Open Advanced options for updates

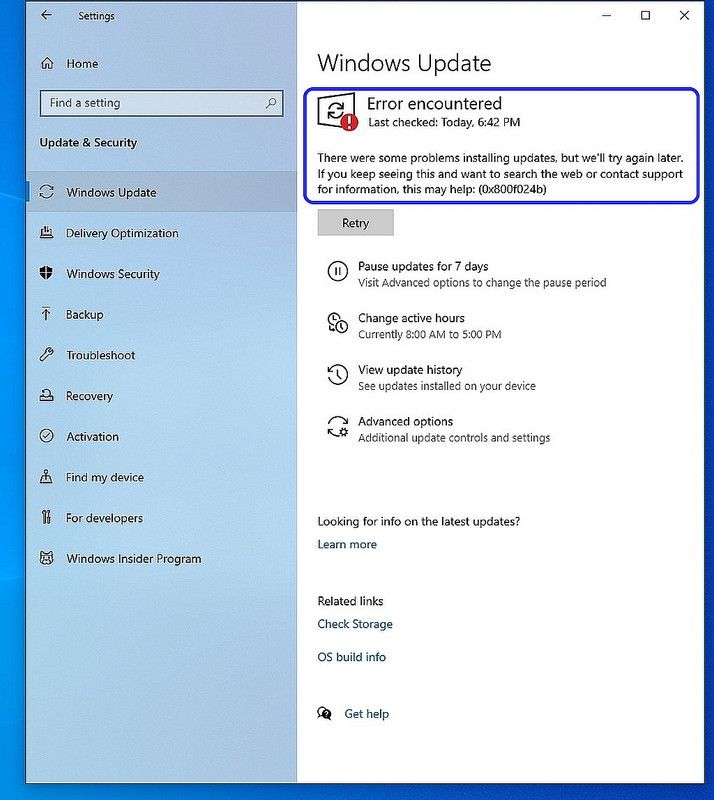click(405, 421)
